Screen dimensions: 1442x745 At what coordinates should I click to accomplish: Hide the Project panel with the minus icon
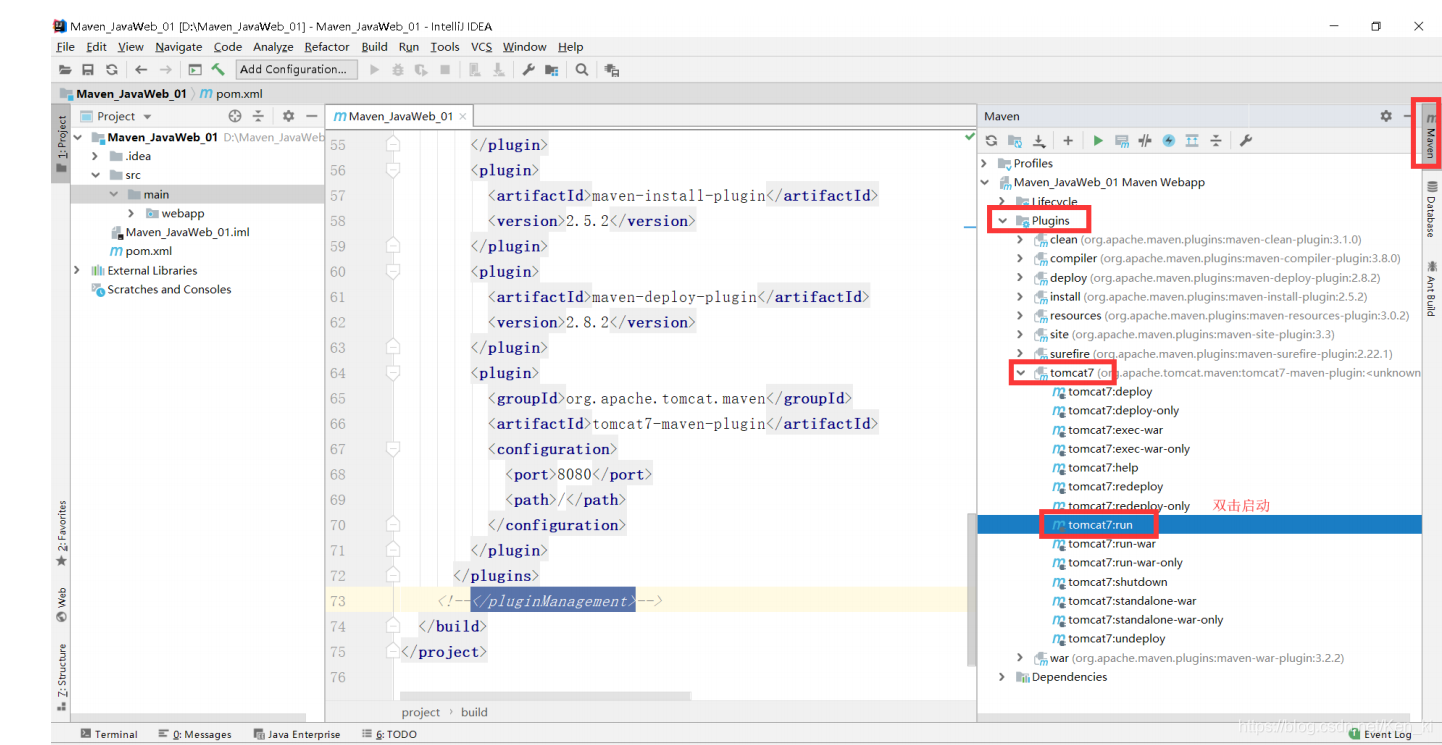coord(311,116)
